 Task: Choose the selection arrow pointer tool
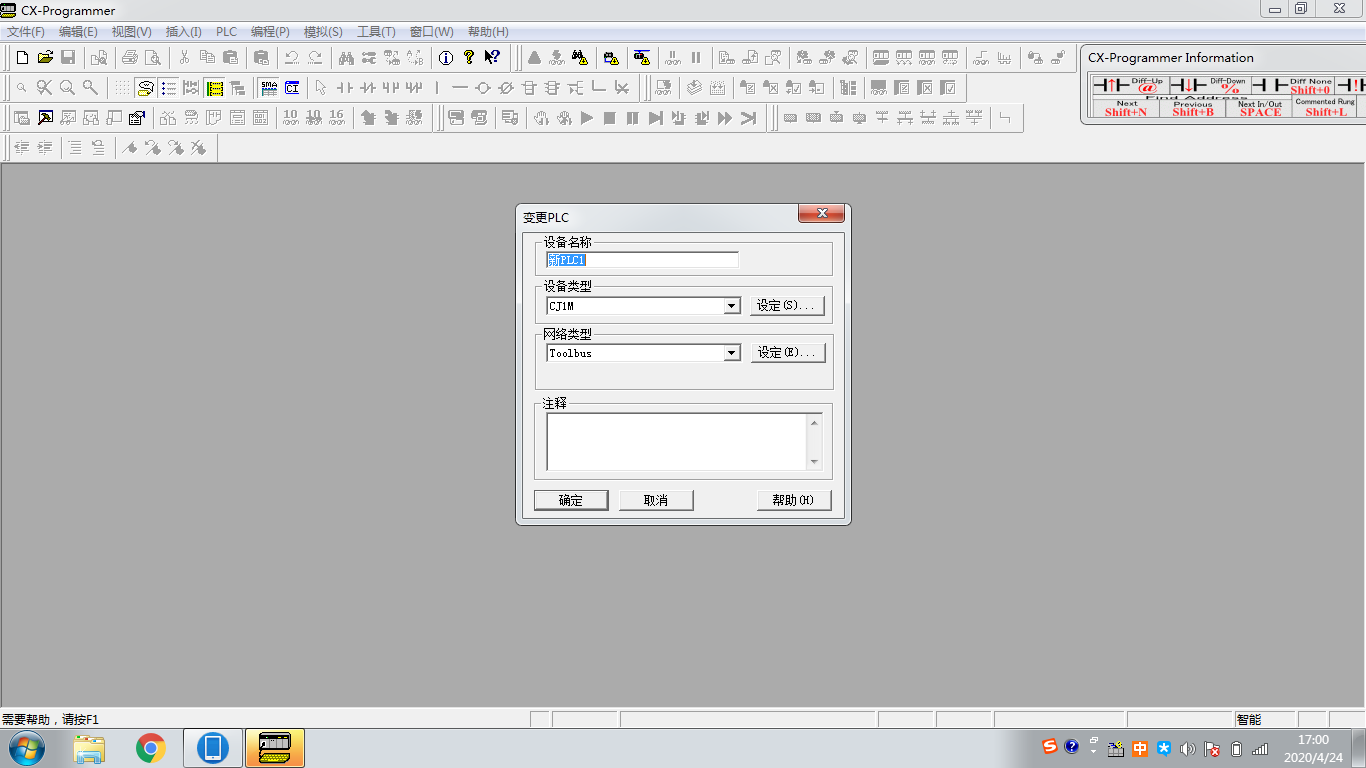[x=321, y=88]
